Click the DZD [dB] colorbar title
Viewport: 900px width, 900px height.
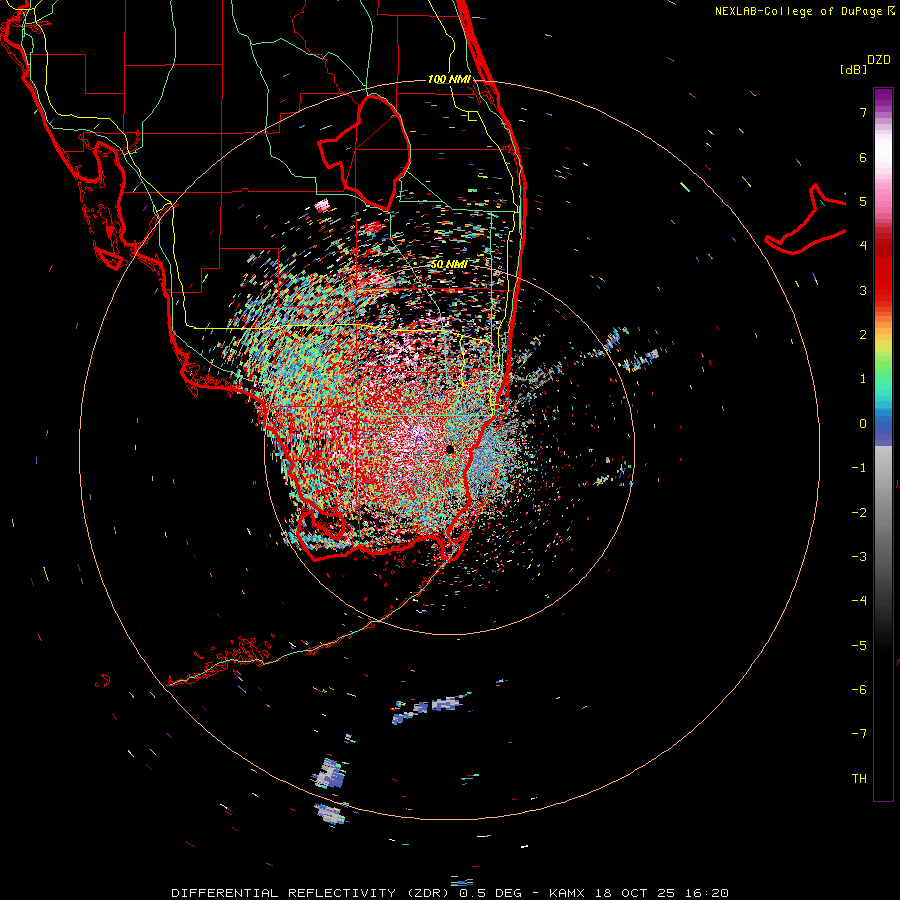[x=865, y=64]
